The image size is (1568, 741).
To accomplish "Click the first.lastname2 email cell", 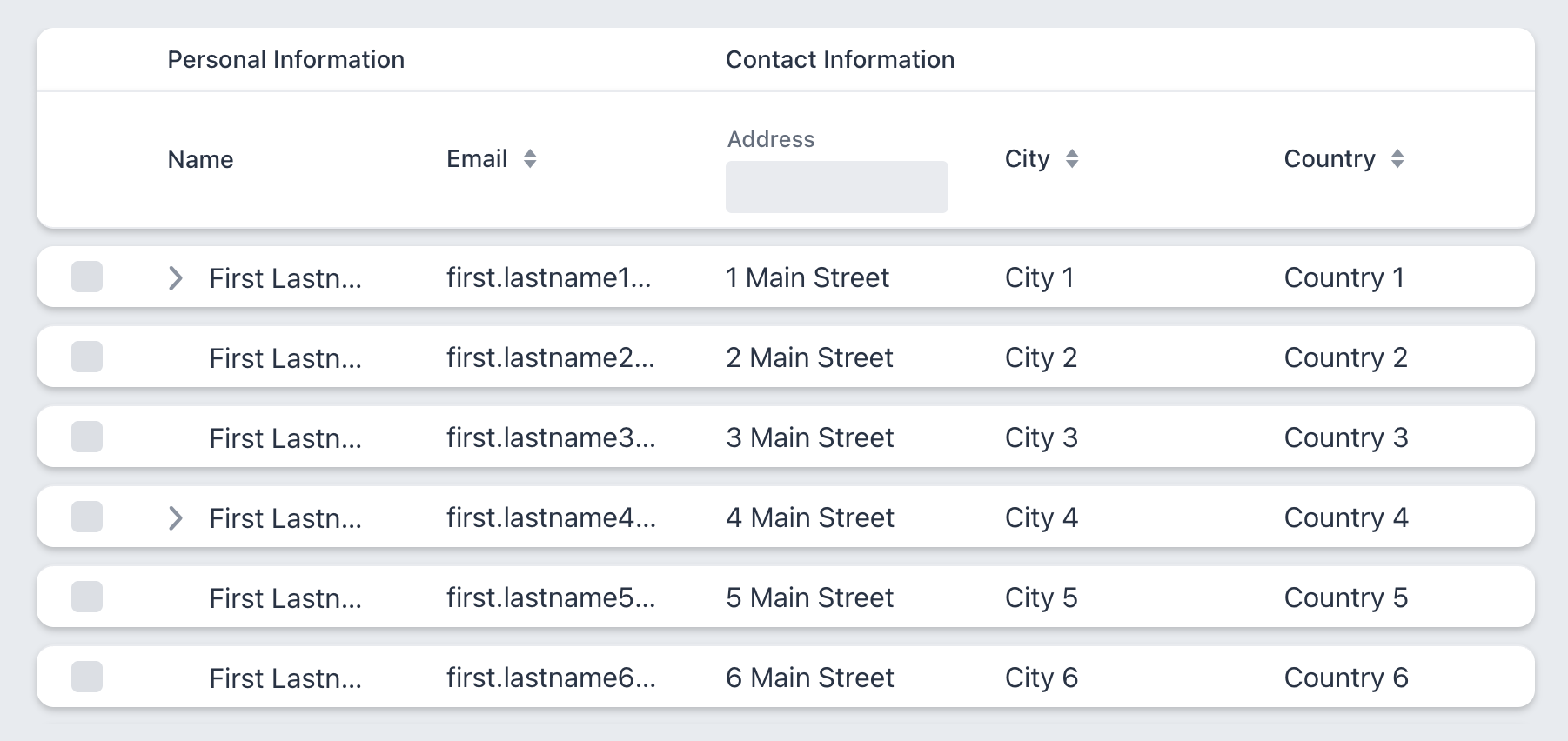I will (550, 358).
